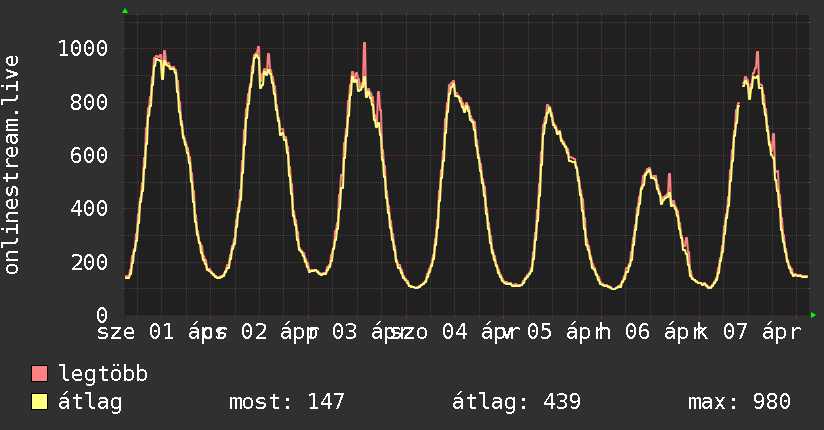The image size is (824, 430).
Task: Click the green arrow at the x-axis end
Action: [813, 315]
